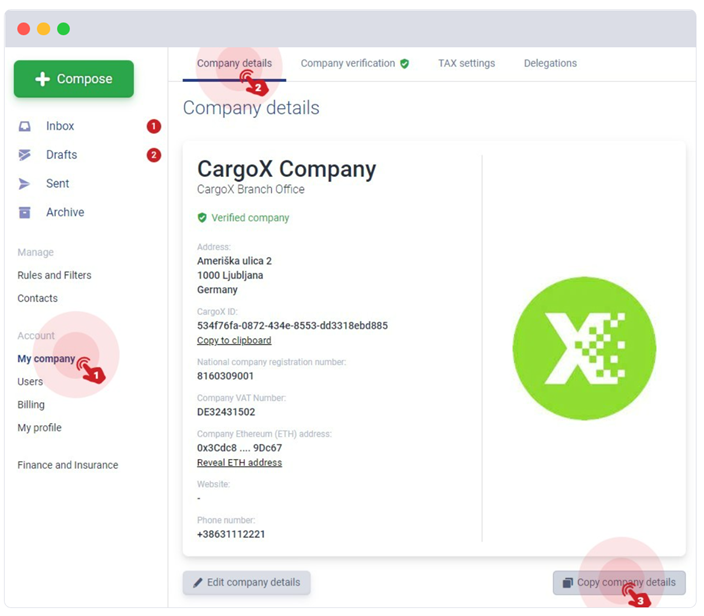Screen dimensions: 704x616
Task: Click Reveal ETH address link
Action: (239, 462)
